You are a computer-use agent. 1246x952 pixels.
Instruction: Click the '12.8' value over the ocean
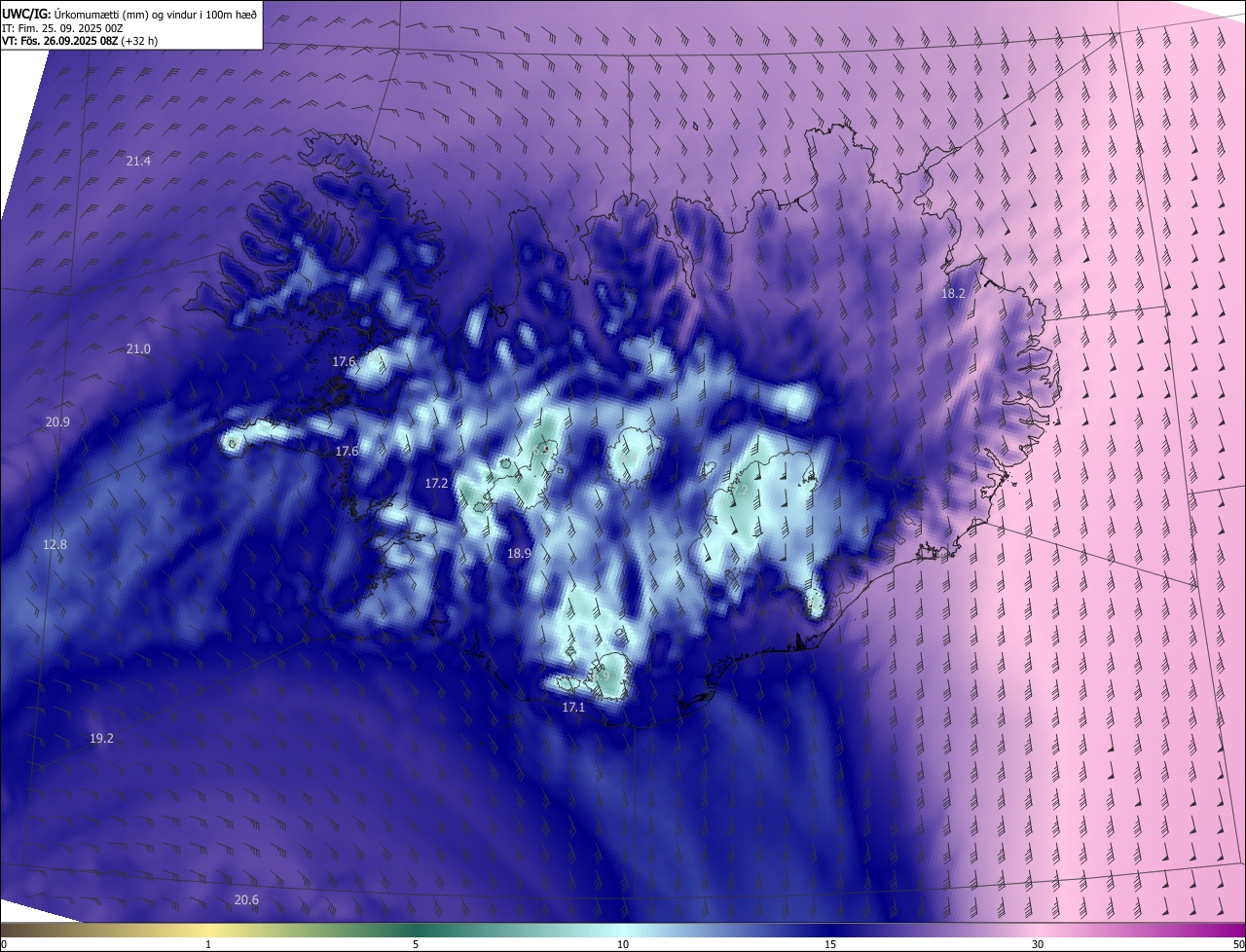[x=55, y=544]
